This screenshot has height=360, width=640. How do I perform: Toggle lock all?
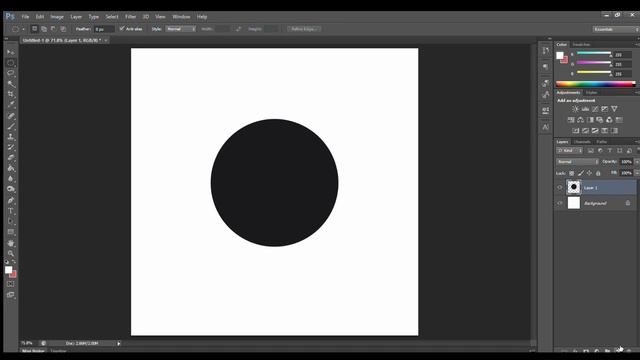[598, 173]
